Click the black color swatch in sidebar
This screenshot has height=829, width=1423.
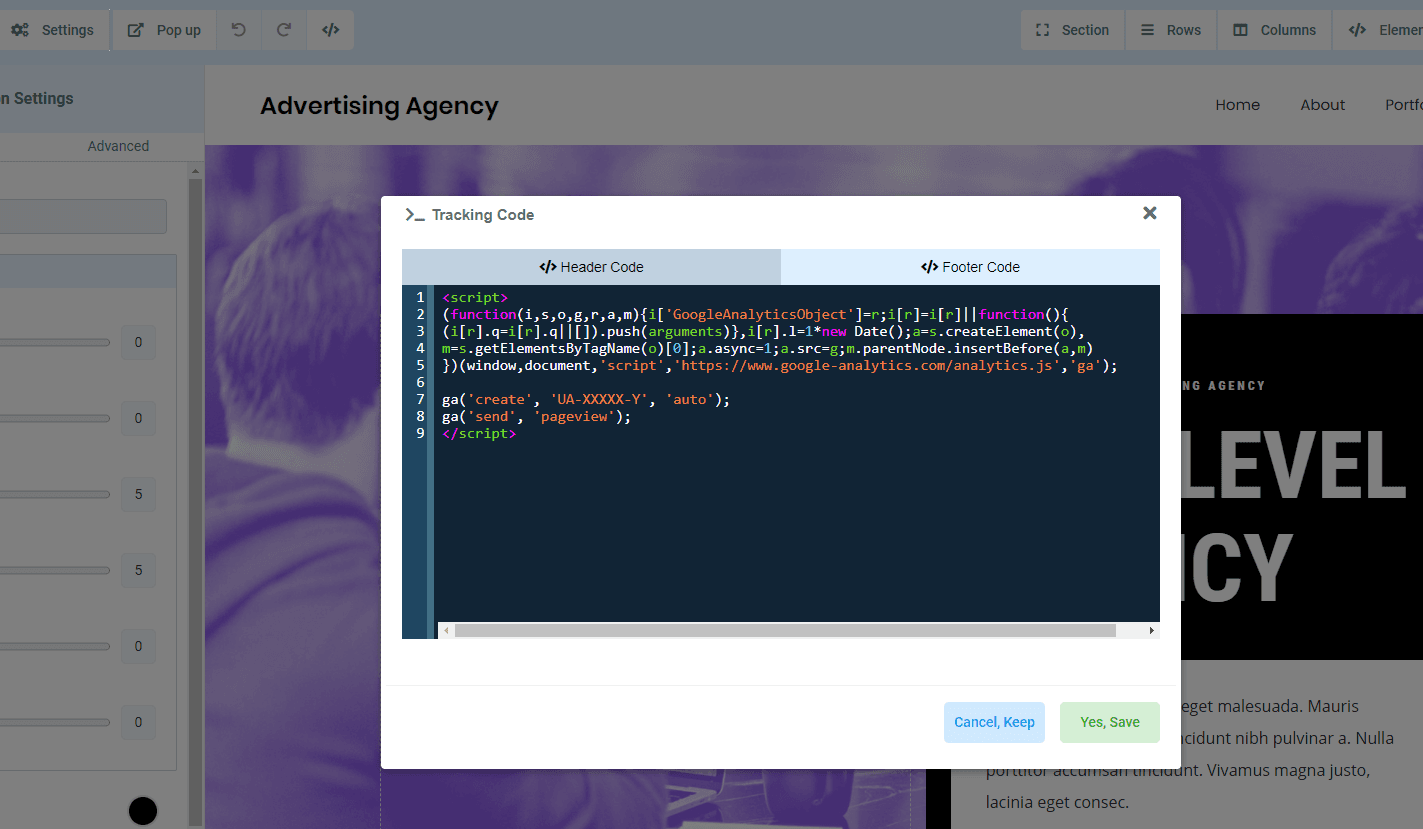pos(143,810)
